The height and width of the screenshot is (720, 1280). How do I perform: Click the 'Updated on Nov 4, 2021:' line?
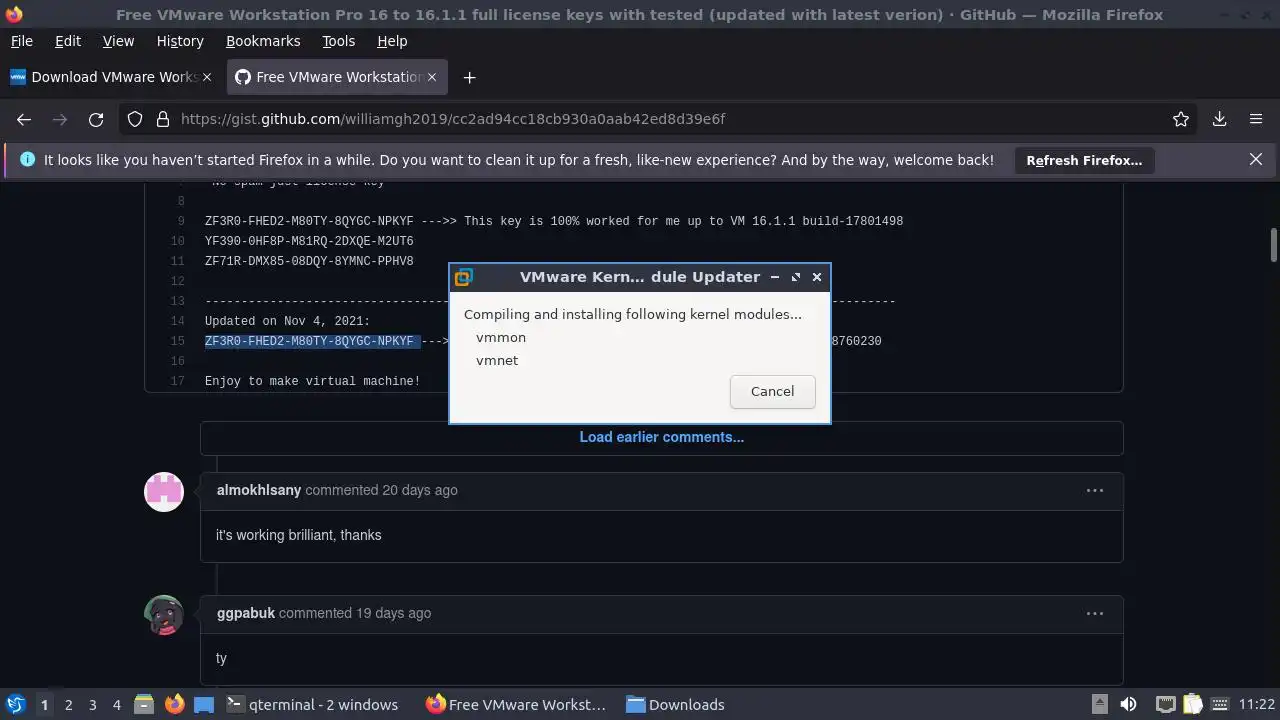point(287,321)
